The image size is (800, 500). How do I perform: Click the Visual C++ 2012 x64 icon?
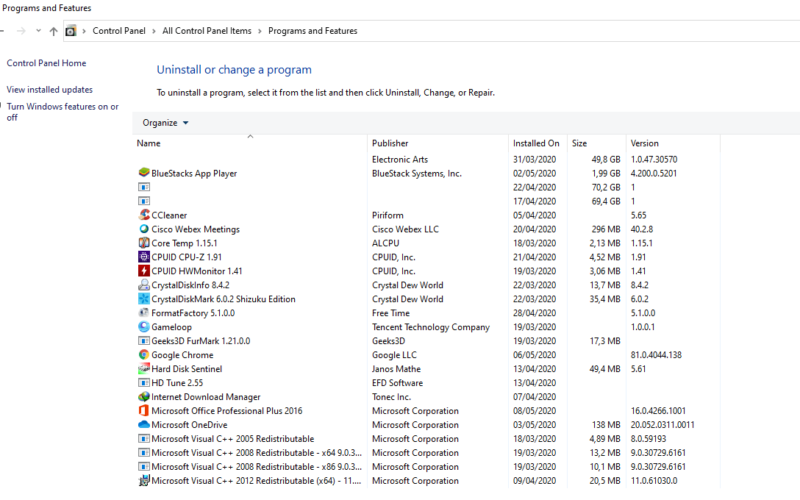144,480
